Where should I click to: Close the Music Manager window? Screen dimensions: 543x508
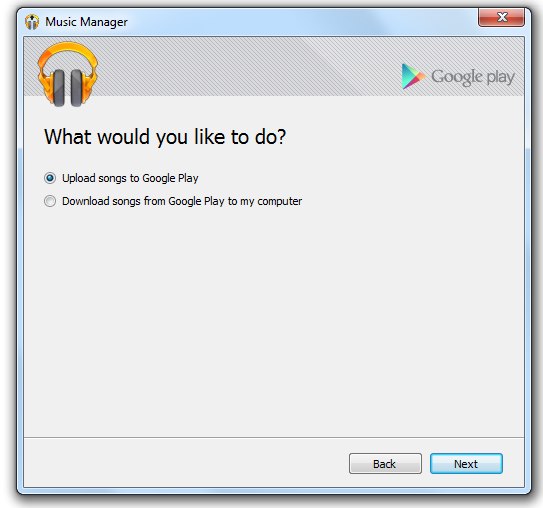tap(501, 17)
